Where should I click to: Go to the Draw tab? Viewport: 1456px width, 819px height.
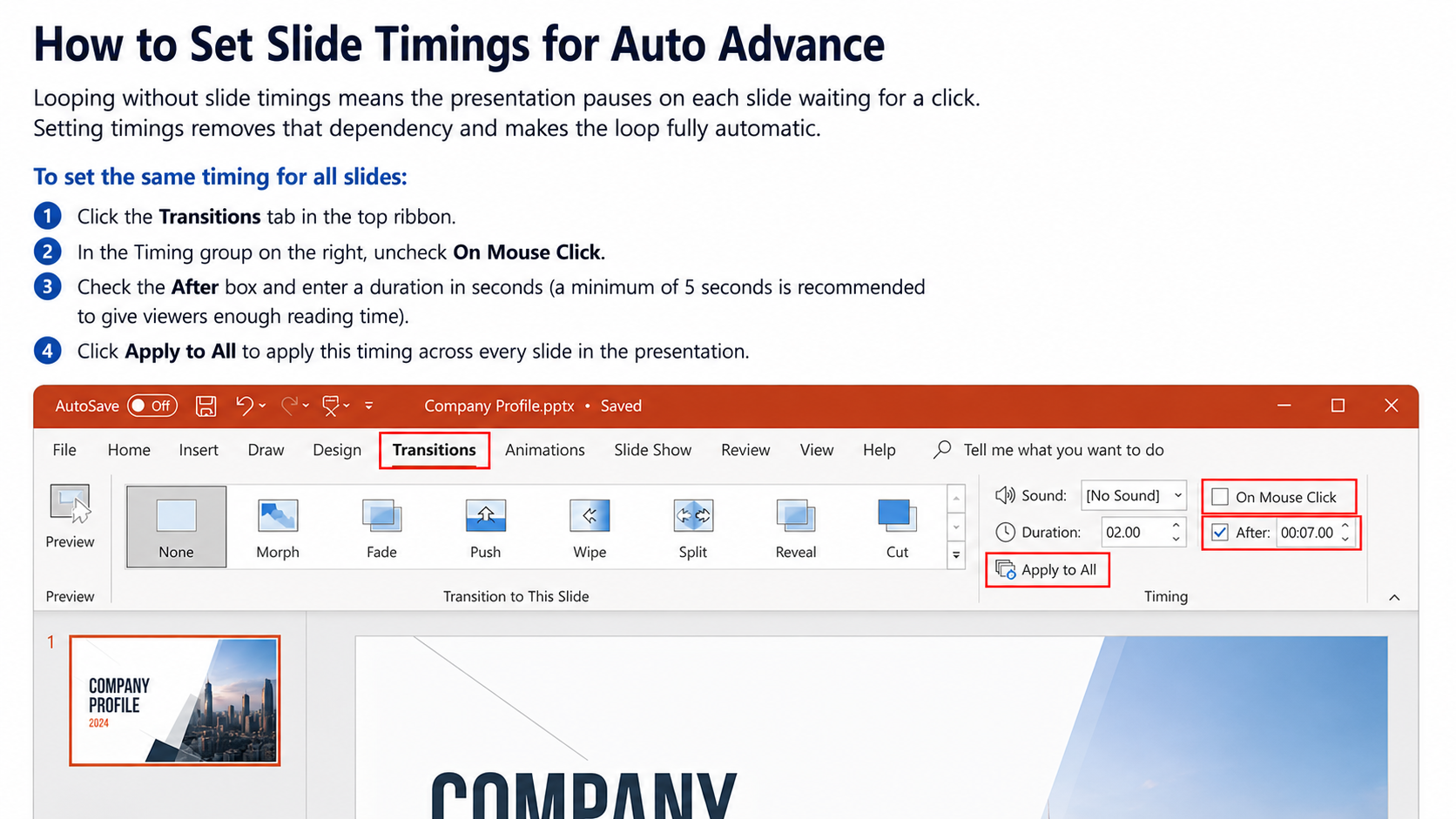click(266, 450)
